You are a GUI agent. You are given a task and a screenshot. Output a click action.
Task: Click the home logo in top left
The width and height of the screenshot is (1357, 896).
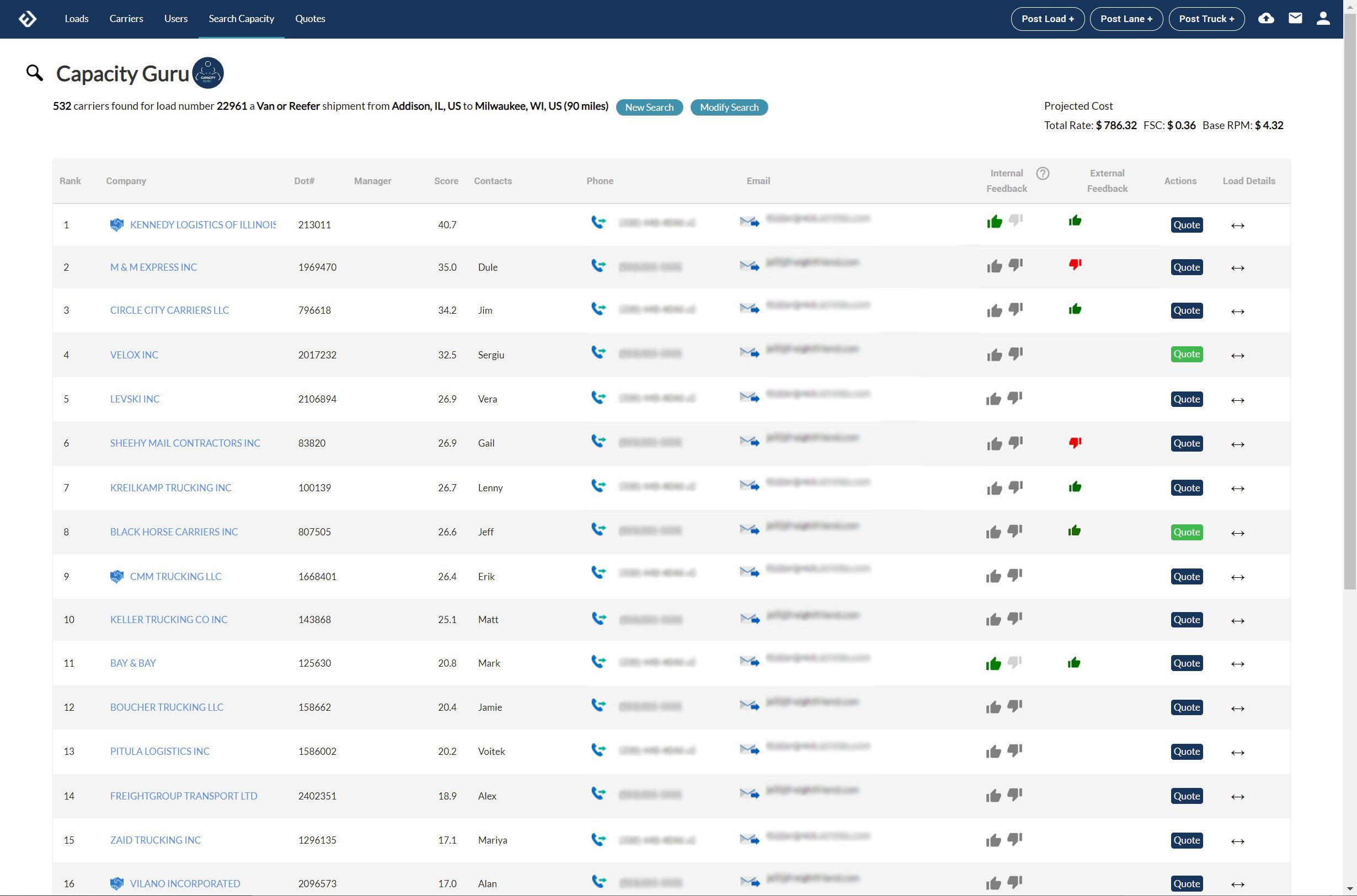(27, 19)
